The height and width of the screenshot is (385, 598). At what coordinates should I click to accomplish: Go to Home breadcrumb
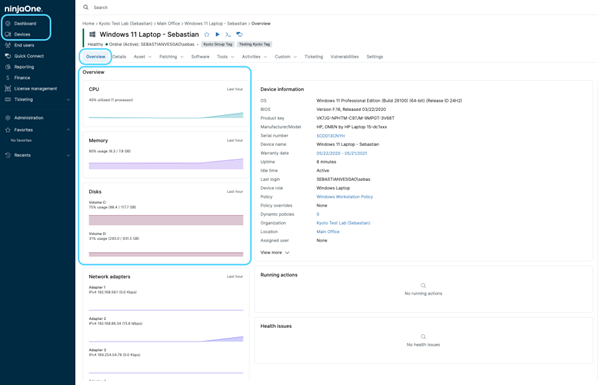tap(88, 24)
